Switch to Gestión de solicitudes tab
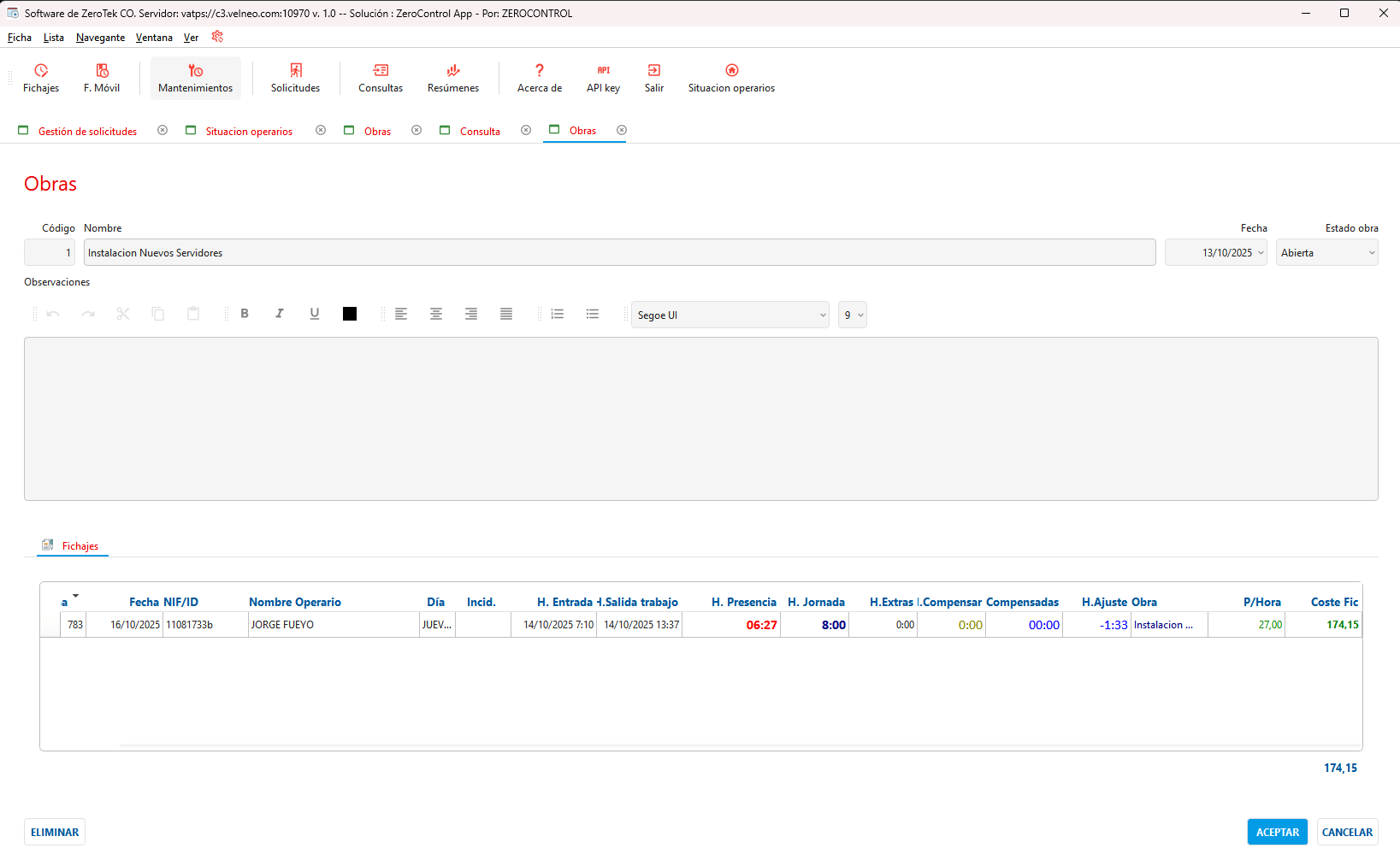1400x860 pixels. point(87,132)
